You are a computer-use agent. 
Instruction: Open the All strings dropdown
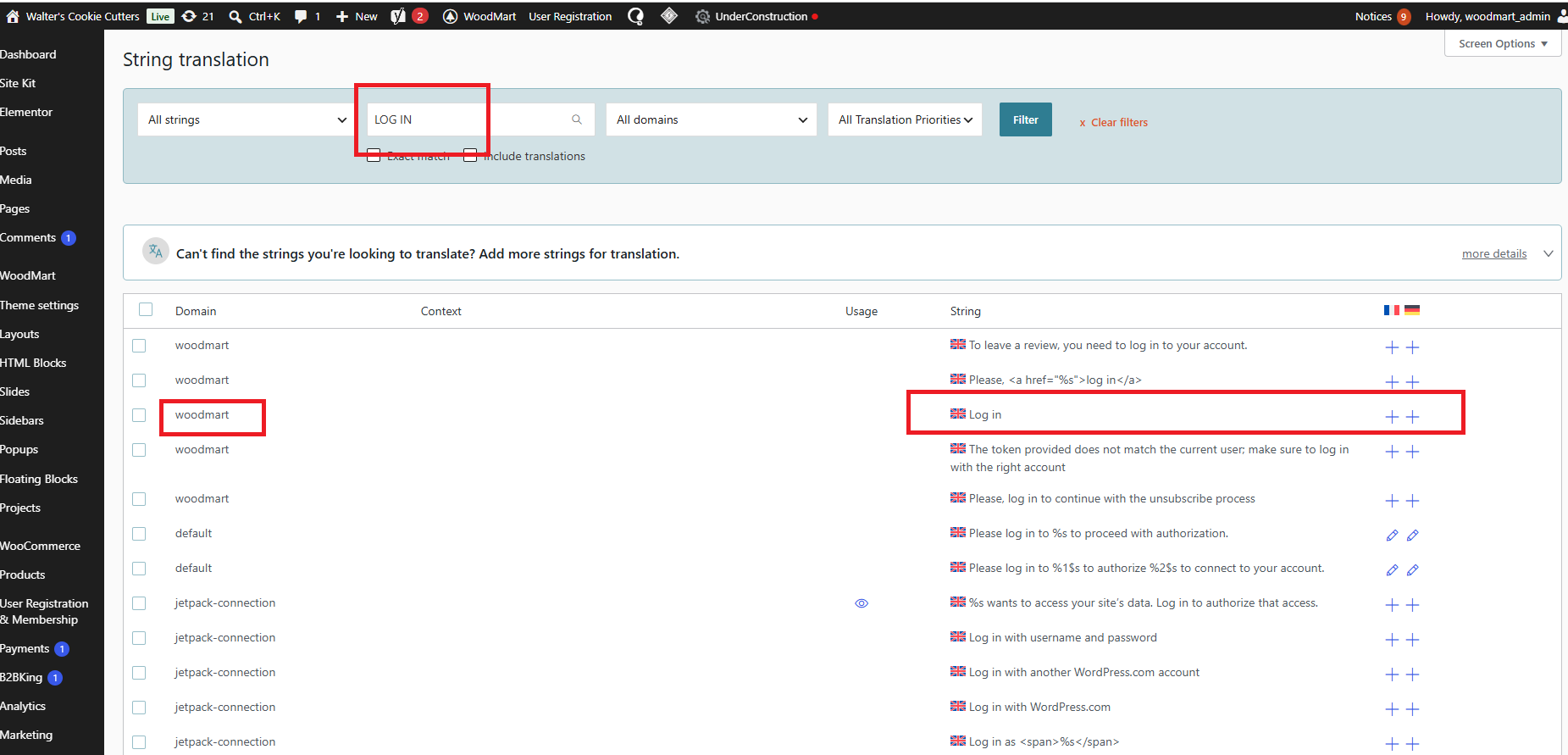click(x=247, y=119)
